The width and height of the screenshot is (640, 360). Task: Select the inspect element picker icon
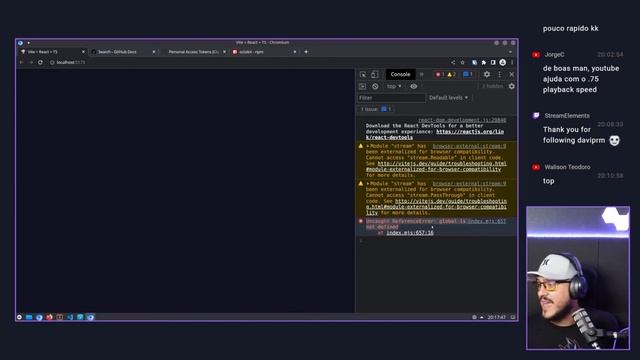(362, 74)
